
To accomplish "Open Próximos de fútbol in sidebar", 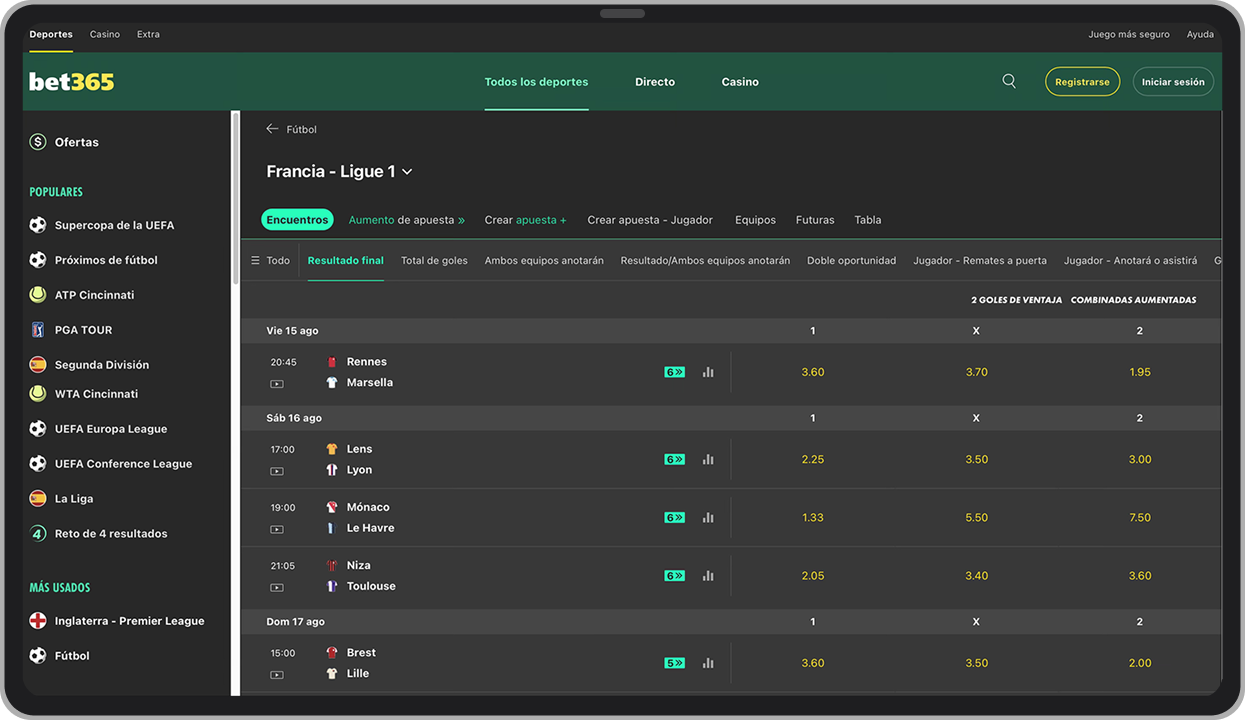I will coord(106,260).
